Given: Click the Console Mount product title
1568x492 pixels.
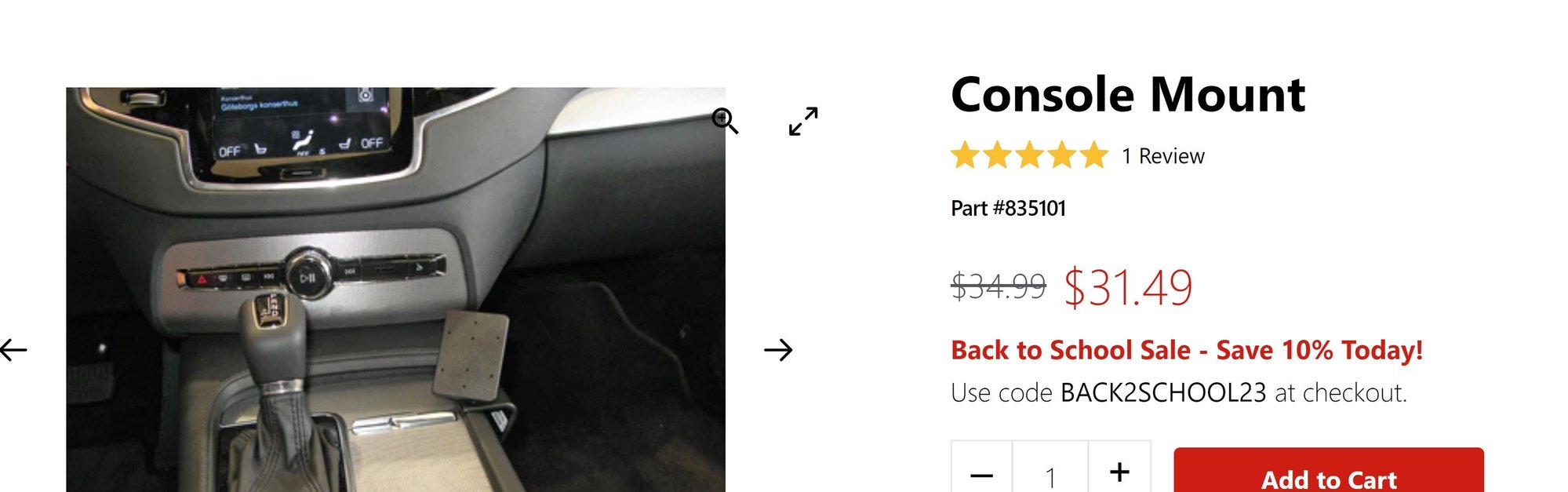Looking at the screenshot, I should coord(1128,95).
